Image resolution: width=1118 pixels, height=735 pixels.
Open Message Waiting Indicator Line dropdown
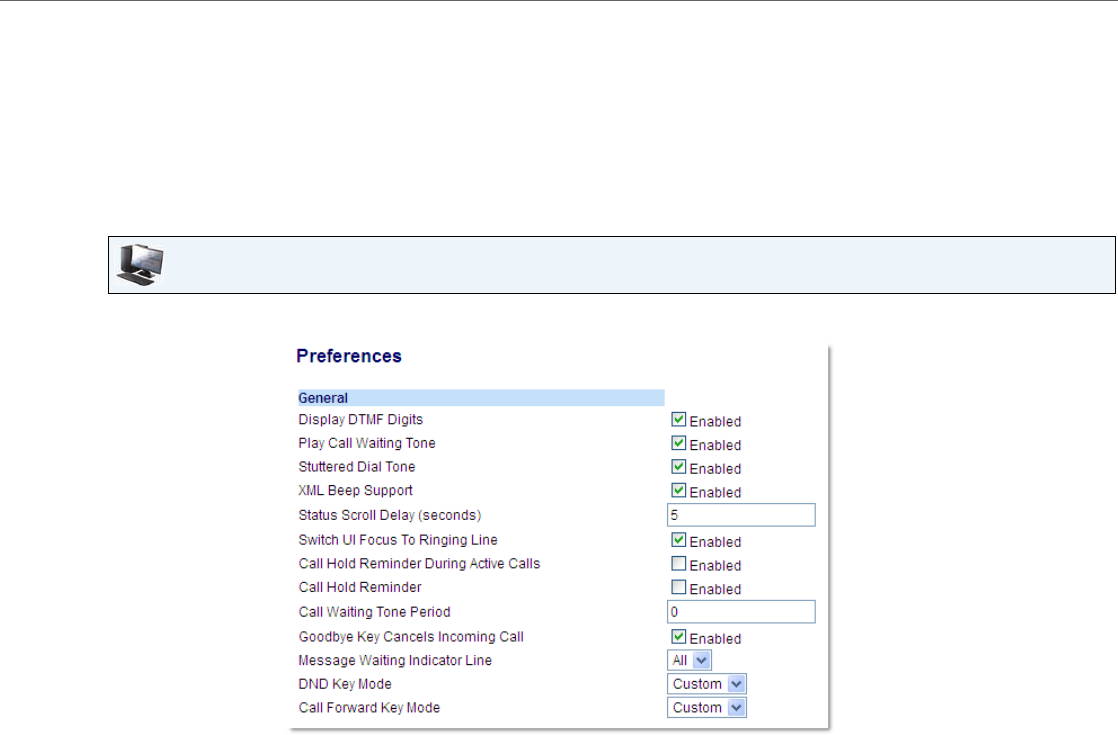coord(689,660)
